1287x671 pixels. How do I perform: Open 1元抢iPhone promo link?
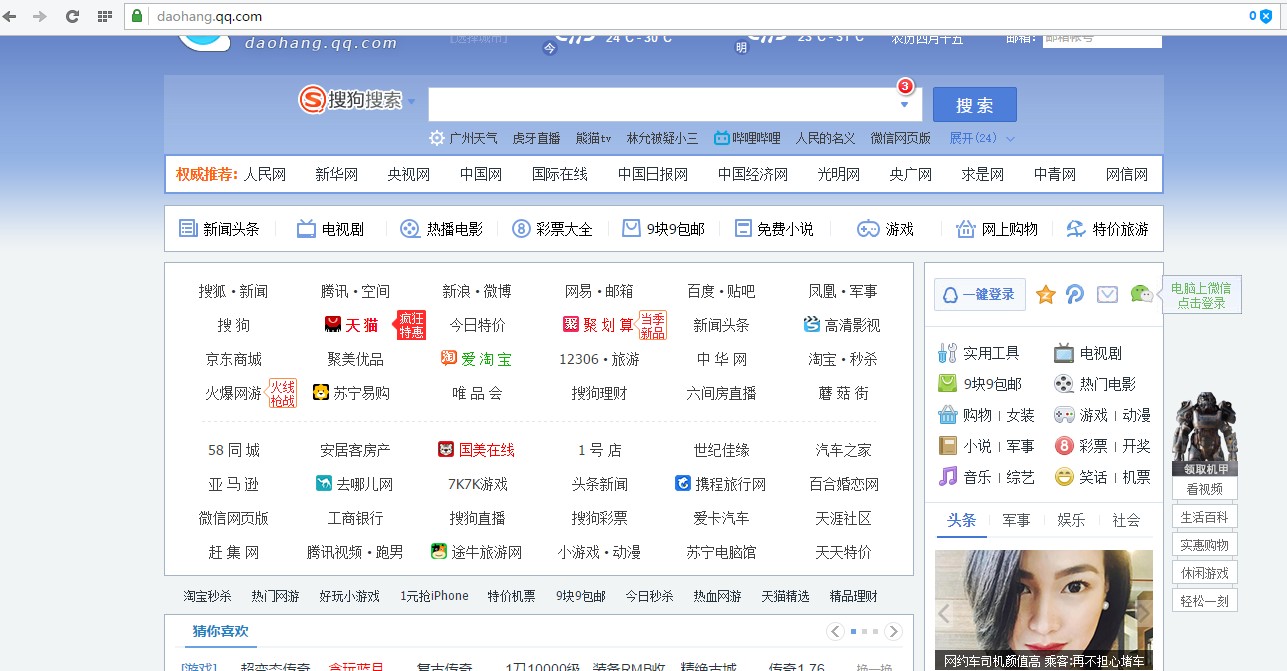434,596
